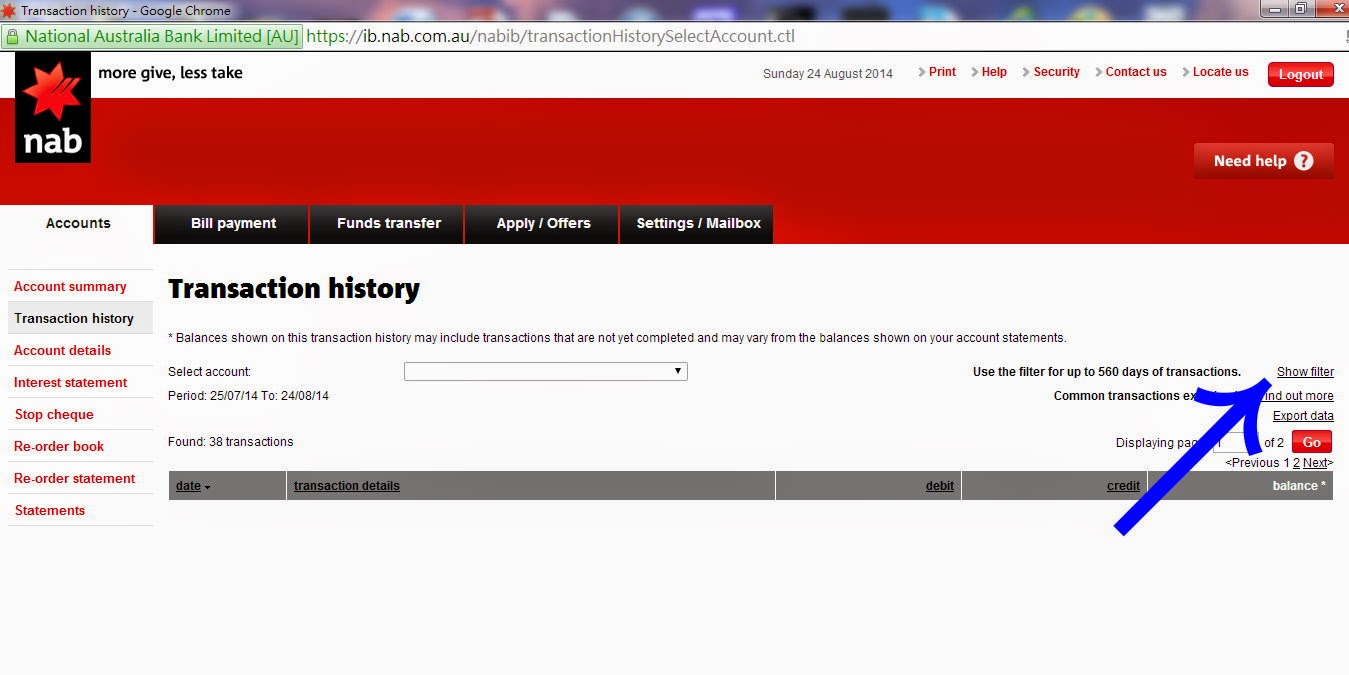1349x675 pixels.
Task: Open the Contact us link
Action: (x=1136, y=72)
